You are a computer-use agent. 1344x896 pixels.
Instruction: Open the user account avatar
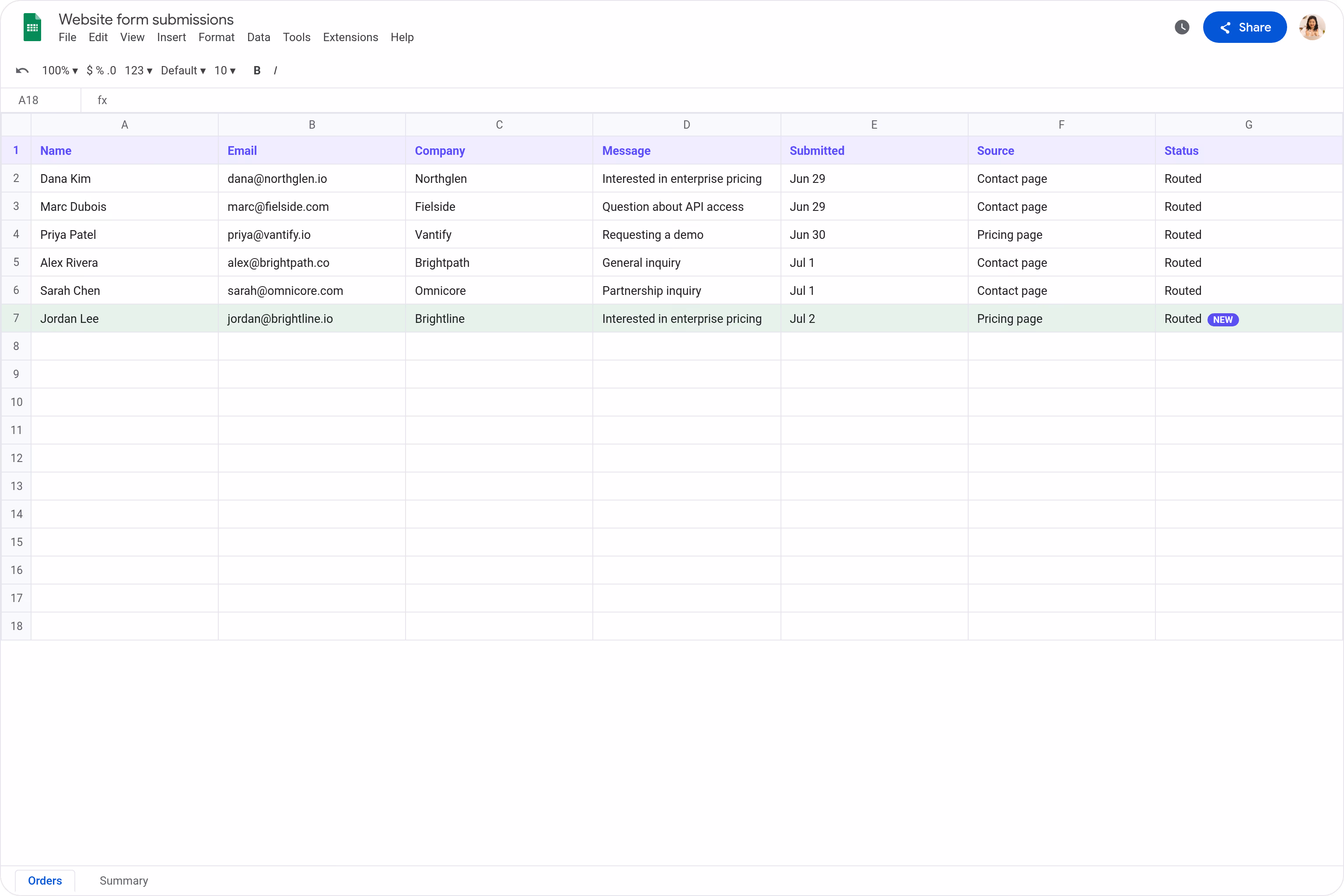coord(1312,27)
